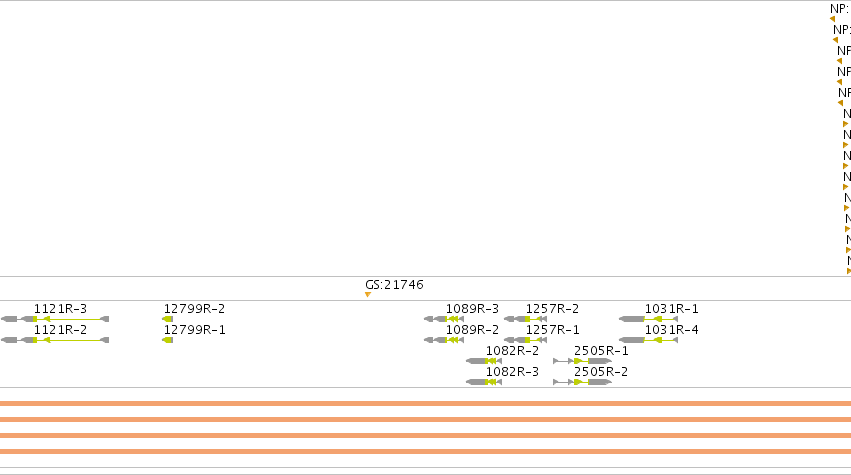Click the GS:21746 label
851x475 pixels.
pos(394,284)
